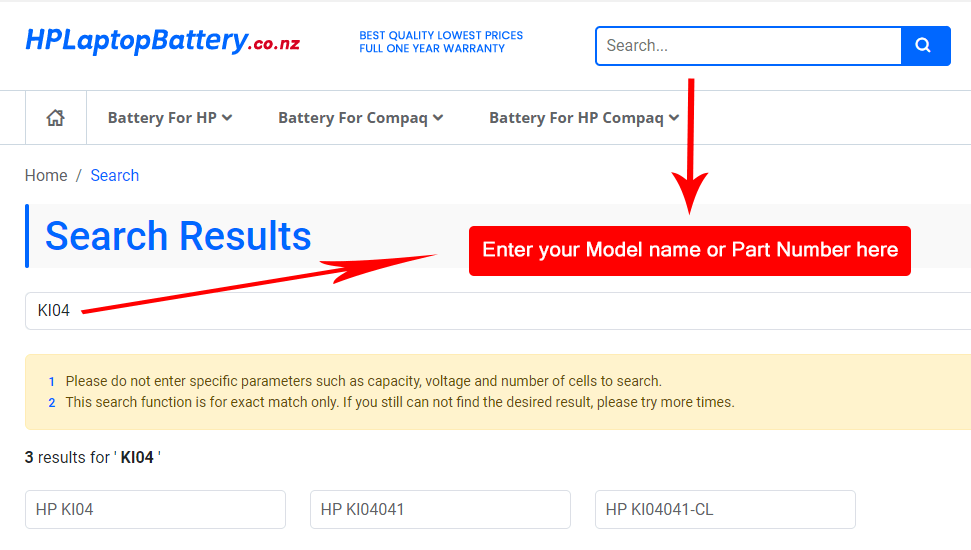The image size is (971, 550).
Task: Choose the HP KI04041-CL result
Action: [x=725, y=510]
